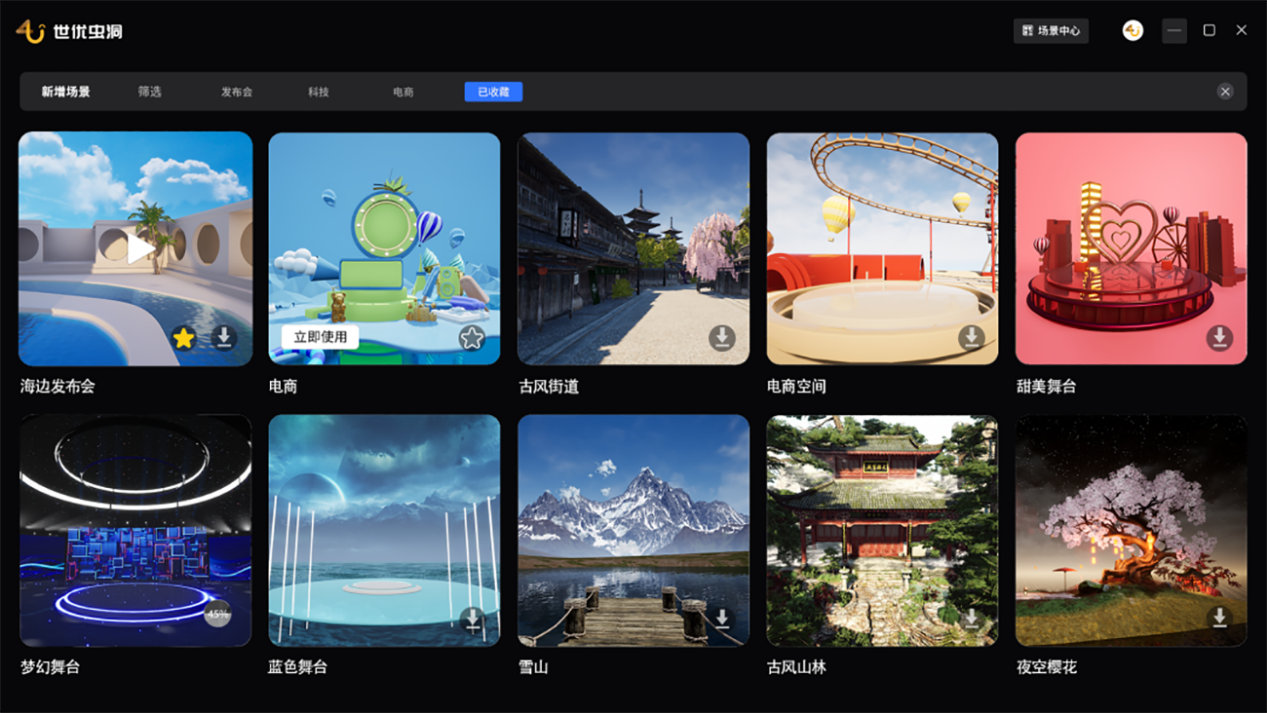Open the user avatar profile icon
This screenshot has width=1267, height=713.
[1133, 31]
